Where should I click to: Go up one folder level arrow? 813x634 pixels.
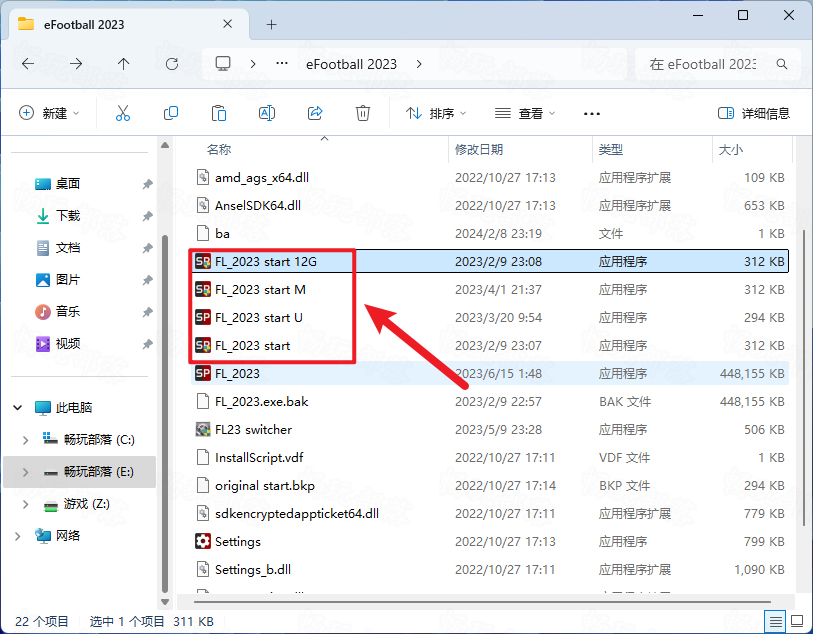point(123,64)
